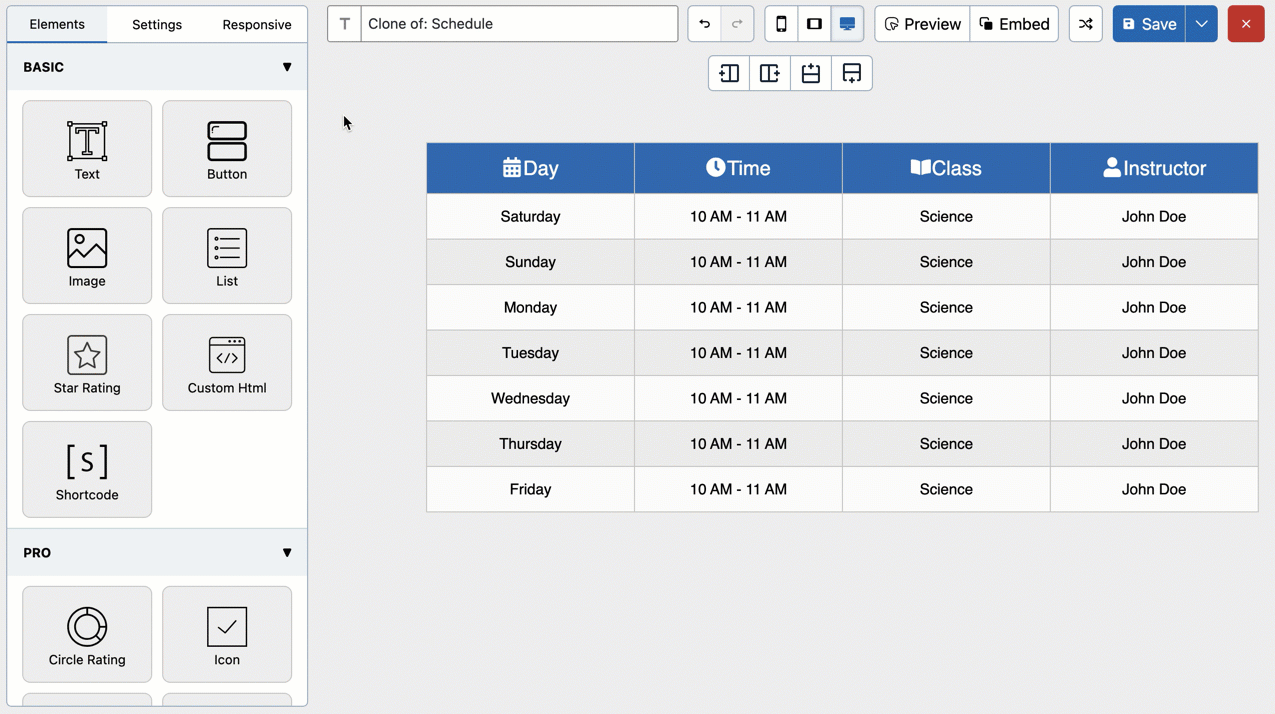Screen dimensions: 1275x714
Task: Insert a column to the right
Action: [x=770, y=73]
